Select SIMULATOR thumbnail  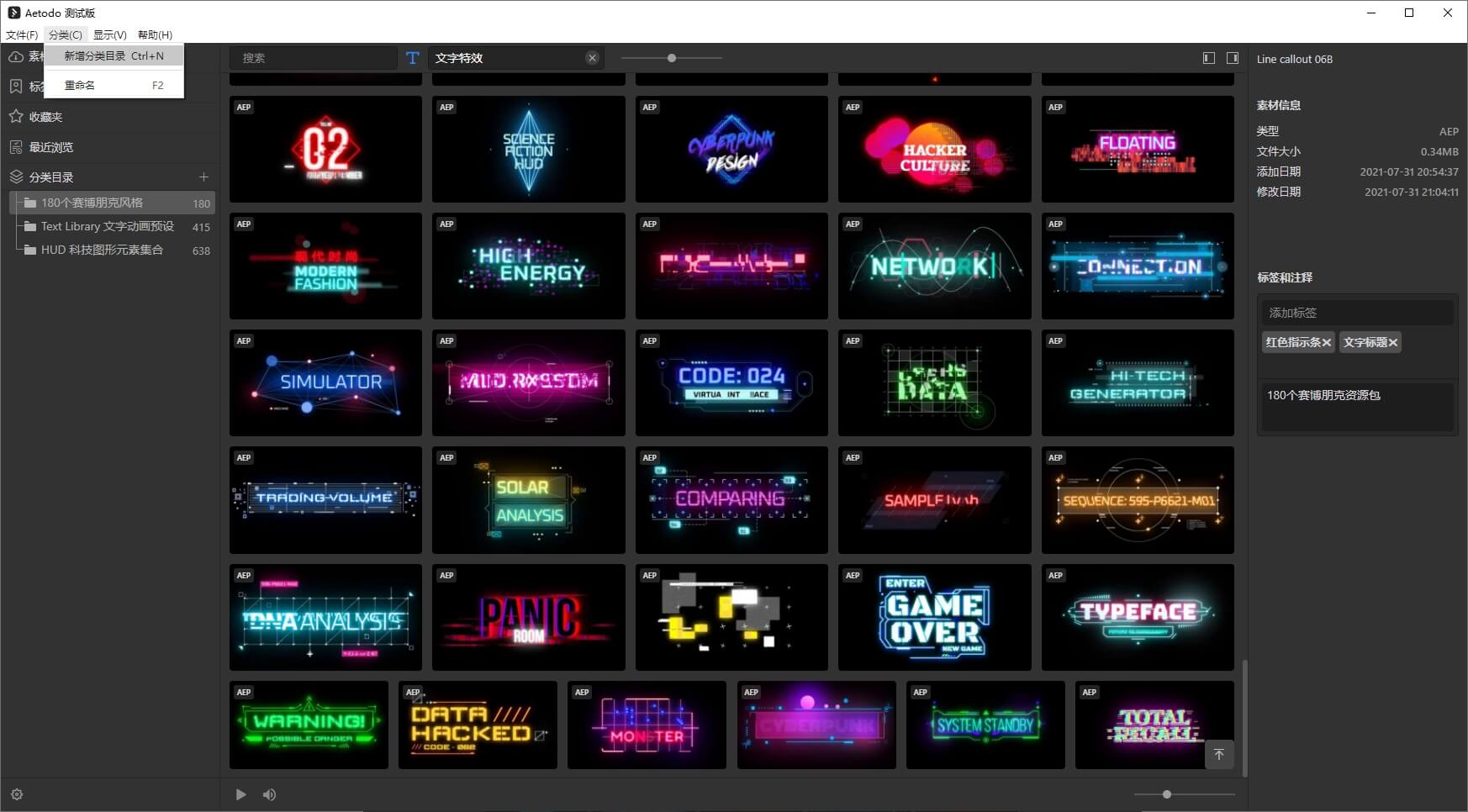pos(325,382)
